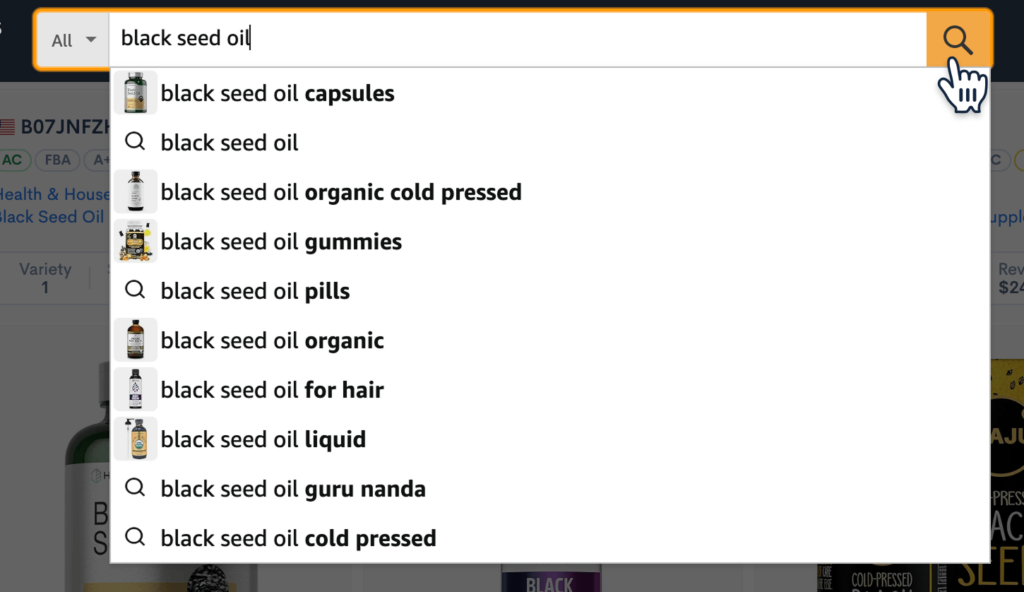
Task: Click the FBA badge
Action: [57, 159]
